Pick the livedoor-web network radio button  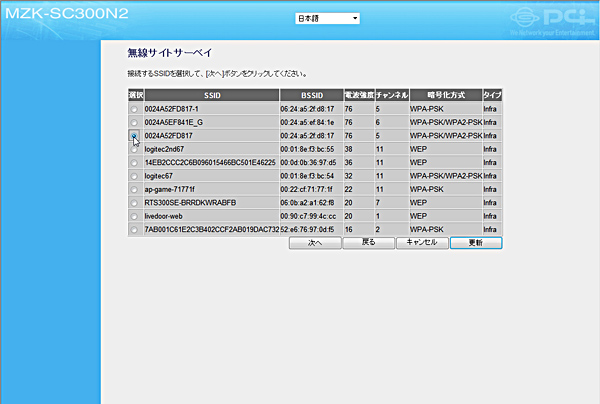[x=134, y=215]
